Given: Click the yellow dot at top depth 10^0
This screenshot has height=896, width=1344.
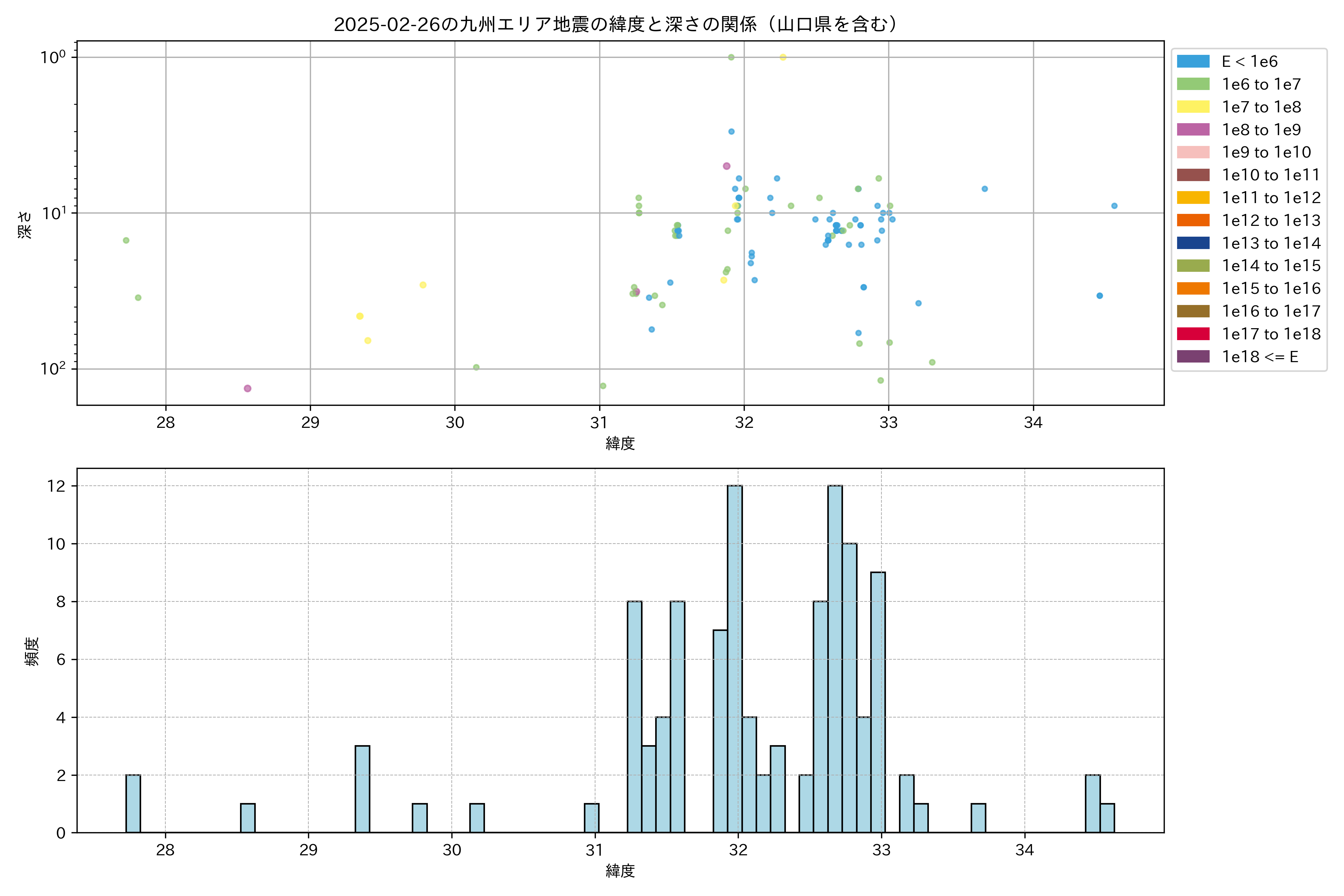Looking at the screenshot, I should [783, 58].
